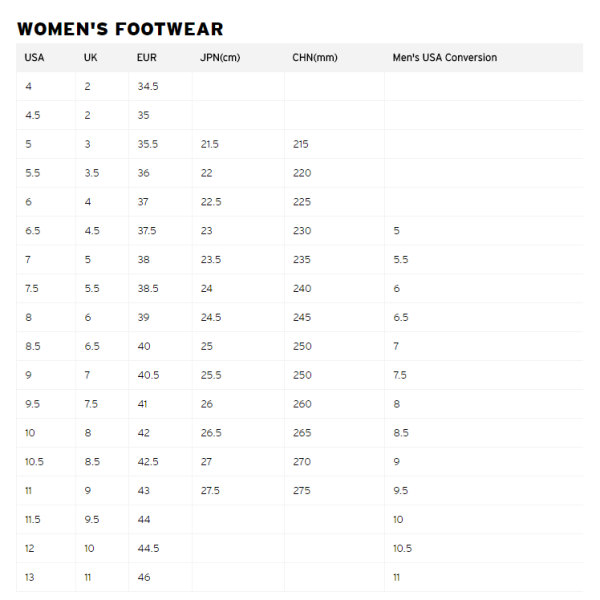Click the Women's Footwear heading

(120, 29)
